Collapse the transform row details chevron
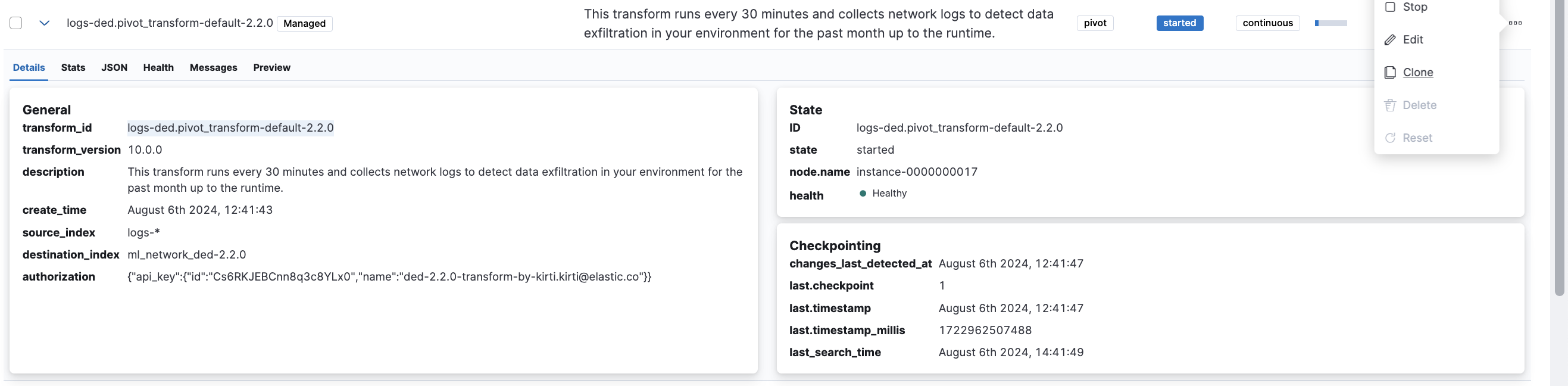The height and width of the screenshot is (386, 1568). (44, 23)
